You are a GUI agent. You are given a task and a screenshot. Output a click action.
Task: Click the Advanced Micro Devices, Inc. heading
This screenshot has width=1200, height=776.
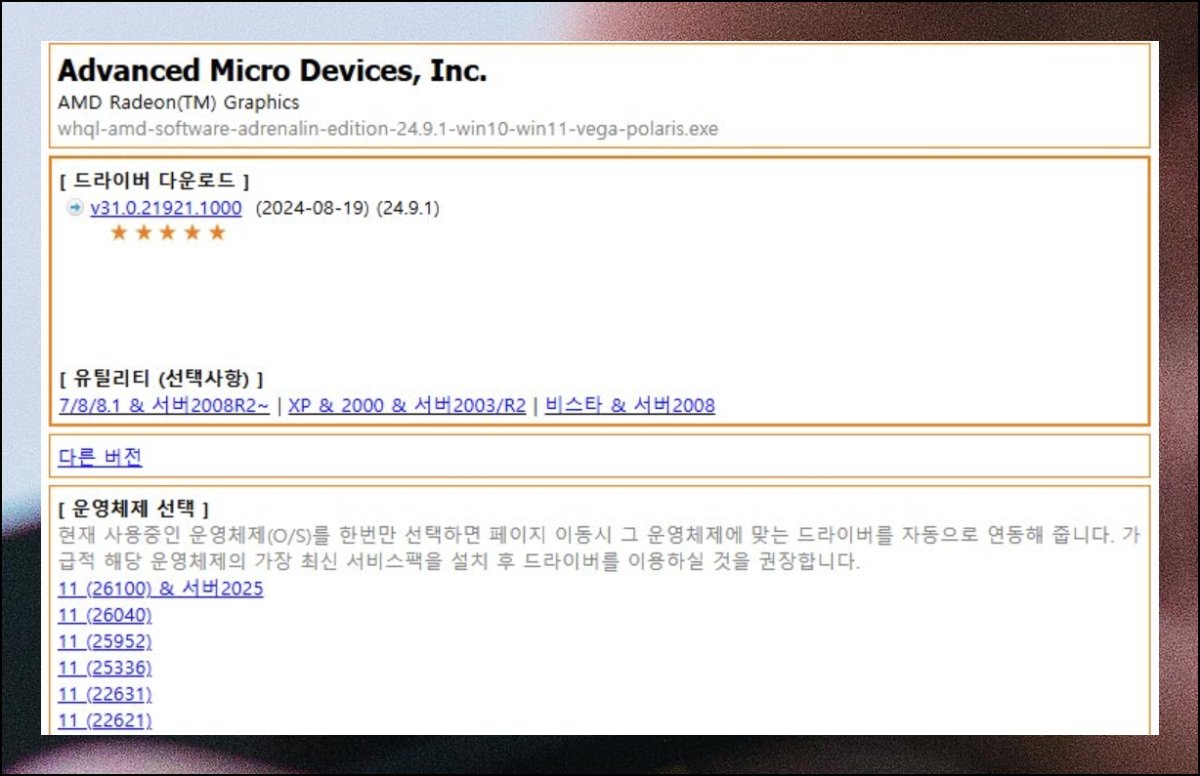pyautogui.click(x=272, y=71)
